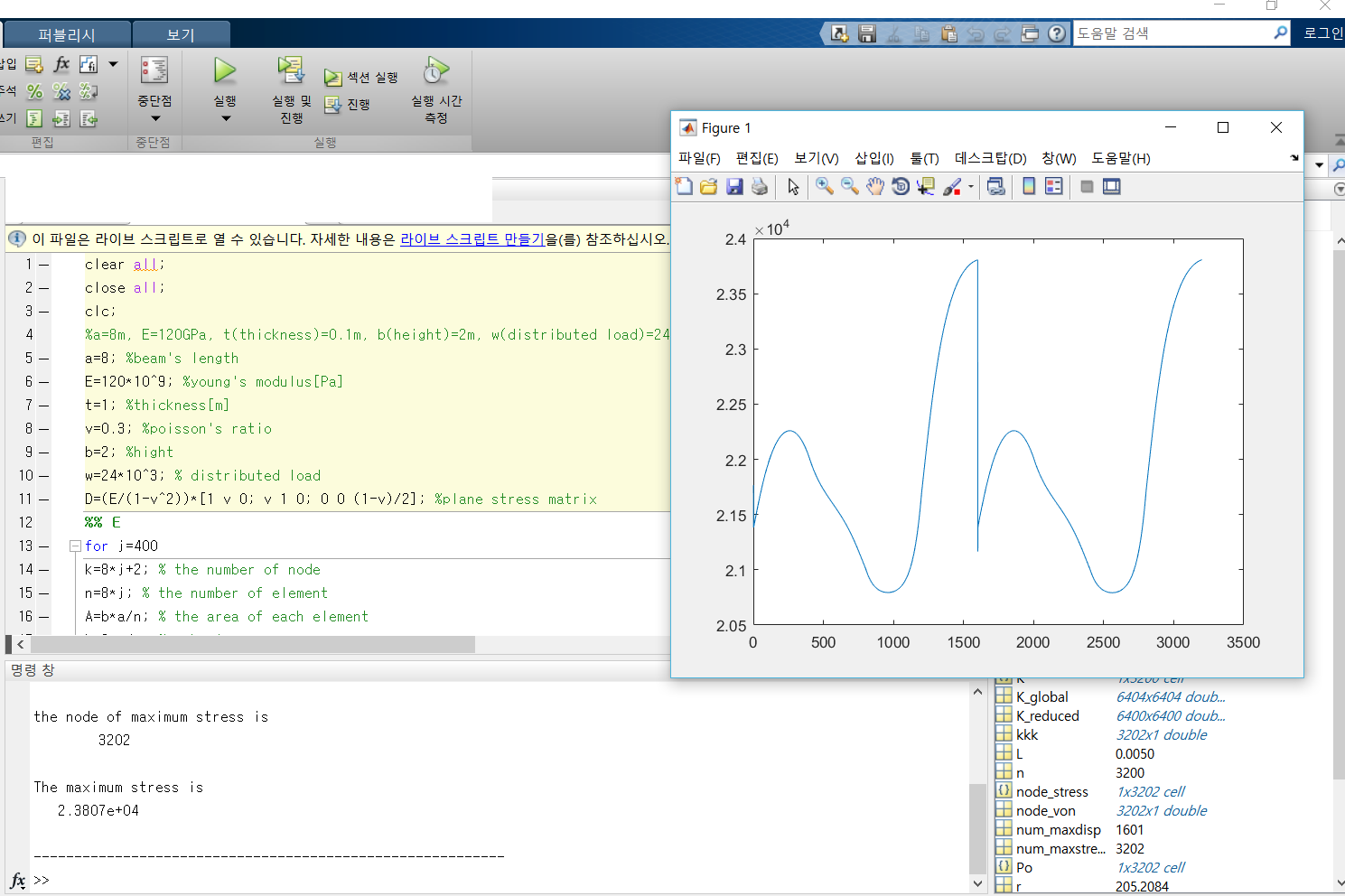Click Open File icon in Figure 1 toolbar
Screen dimensions: 1345x896
click(709, 186)
